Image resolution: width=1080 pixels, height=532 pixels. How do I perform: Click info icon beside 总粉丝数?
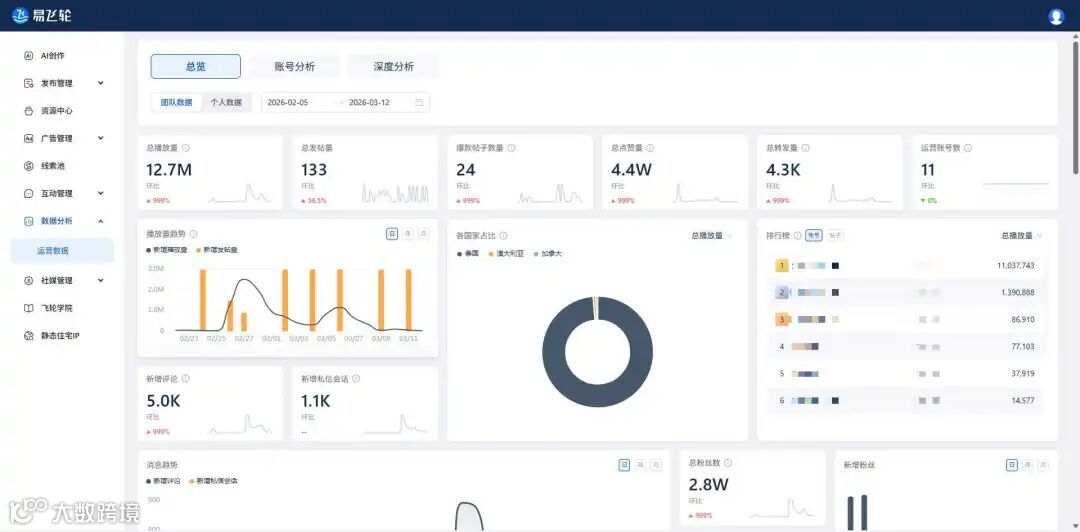[x=728, y=463]
